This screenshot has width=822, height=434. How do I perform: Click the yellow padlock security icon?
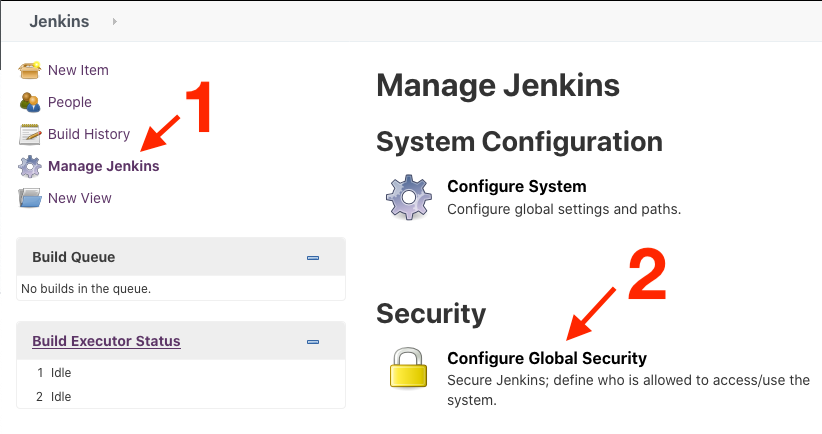pyautogui.click(x=408, y=368)
